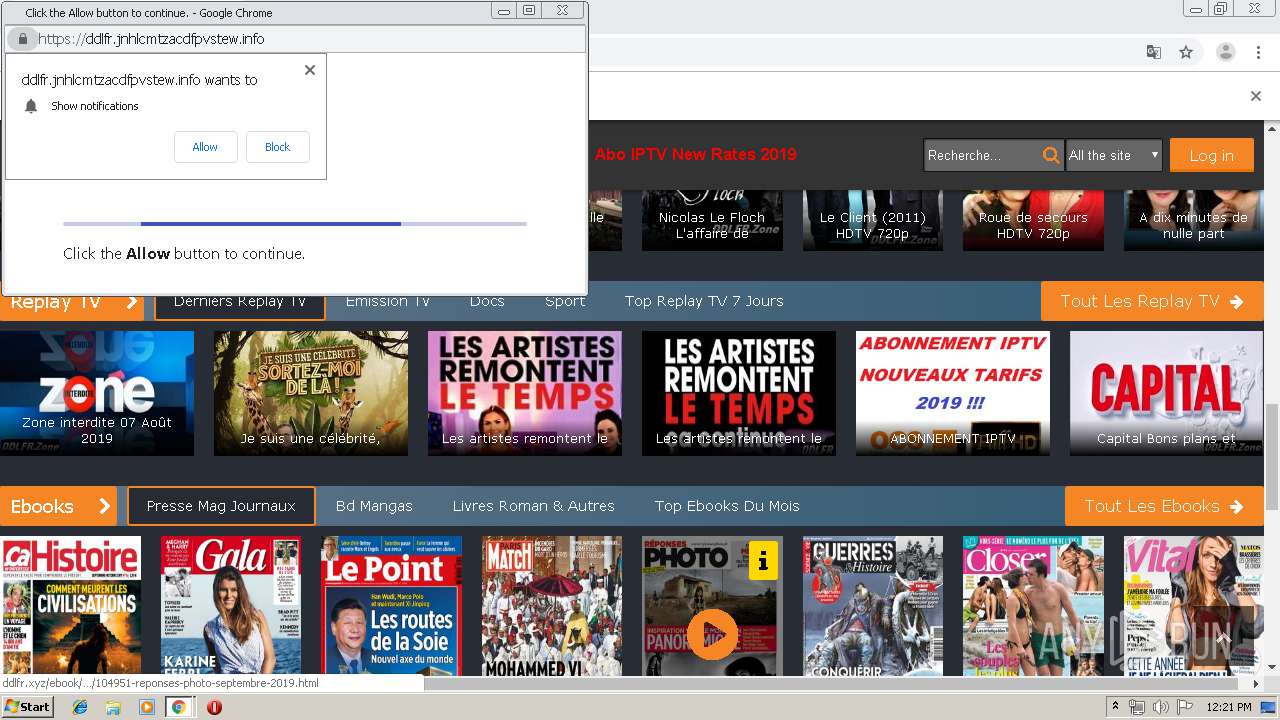Open Nicolas Le Floch thumbnail
Image resolution: width=1280 pixels, height=720 pixels.
click(x=712, y=220)
